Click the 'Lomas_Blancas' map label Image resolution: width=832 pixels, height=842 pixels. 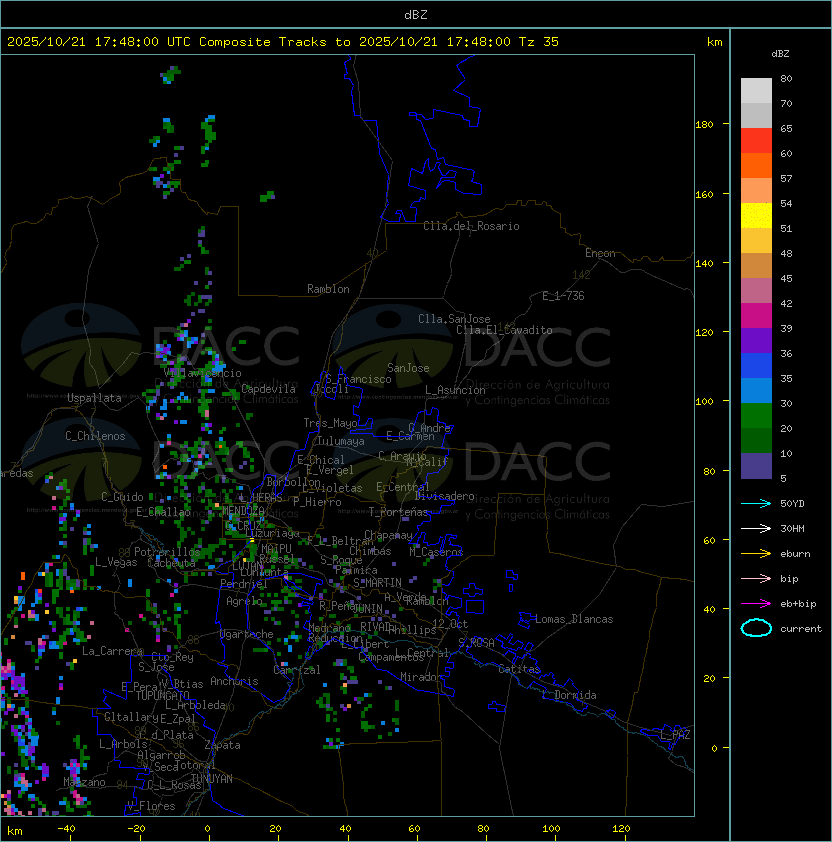[574, 619]
